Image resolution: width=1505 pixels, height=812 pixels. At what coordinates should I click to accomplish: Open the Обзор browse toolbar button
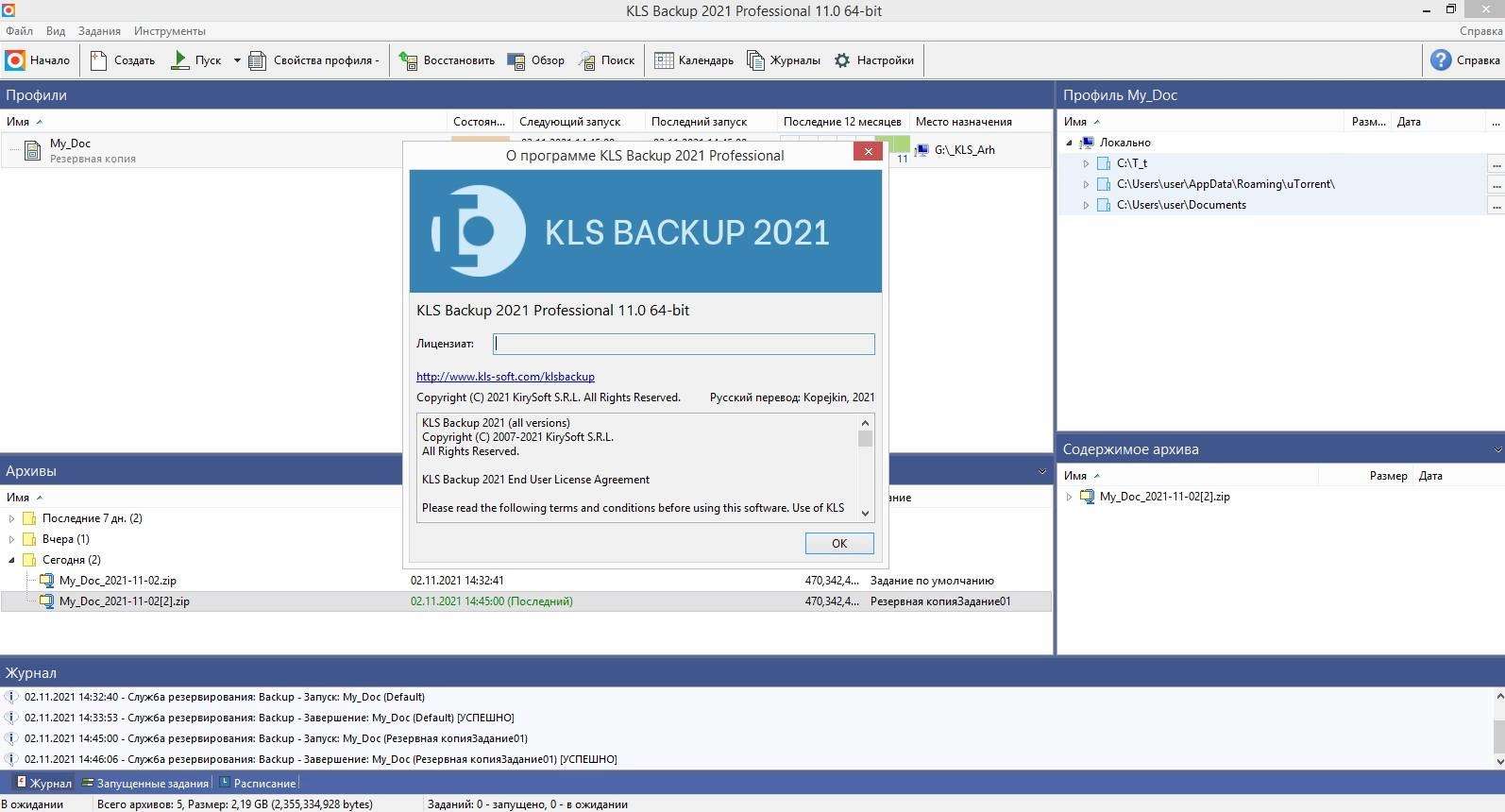[x=536, y=60]
